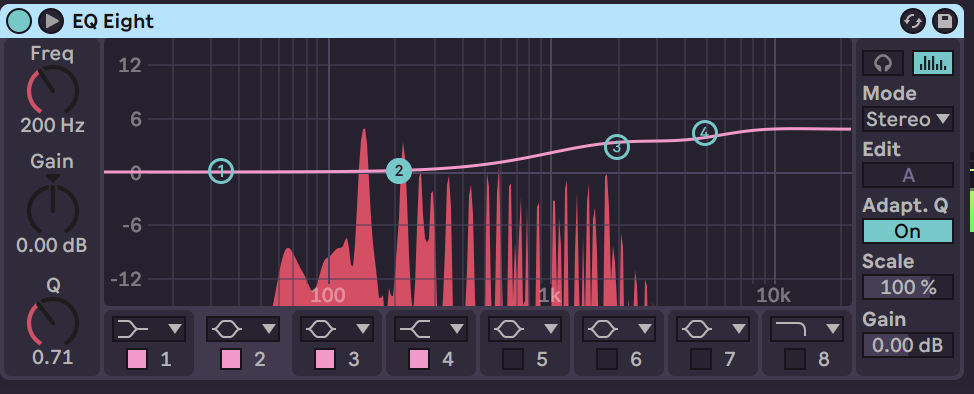
Task: Open filter type dropdown for band 1
Action: point(149,329)
